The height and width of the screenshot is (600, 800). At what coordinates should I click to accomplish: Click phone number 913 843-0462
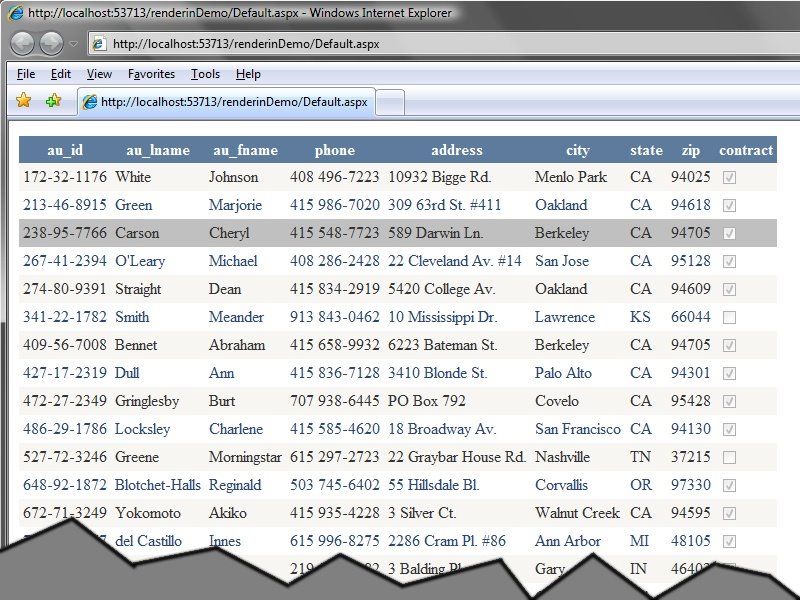tap(335, 317)
